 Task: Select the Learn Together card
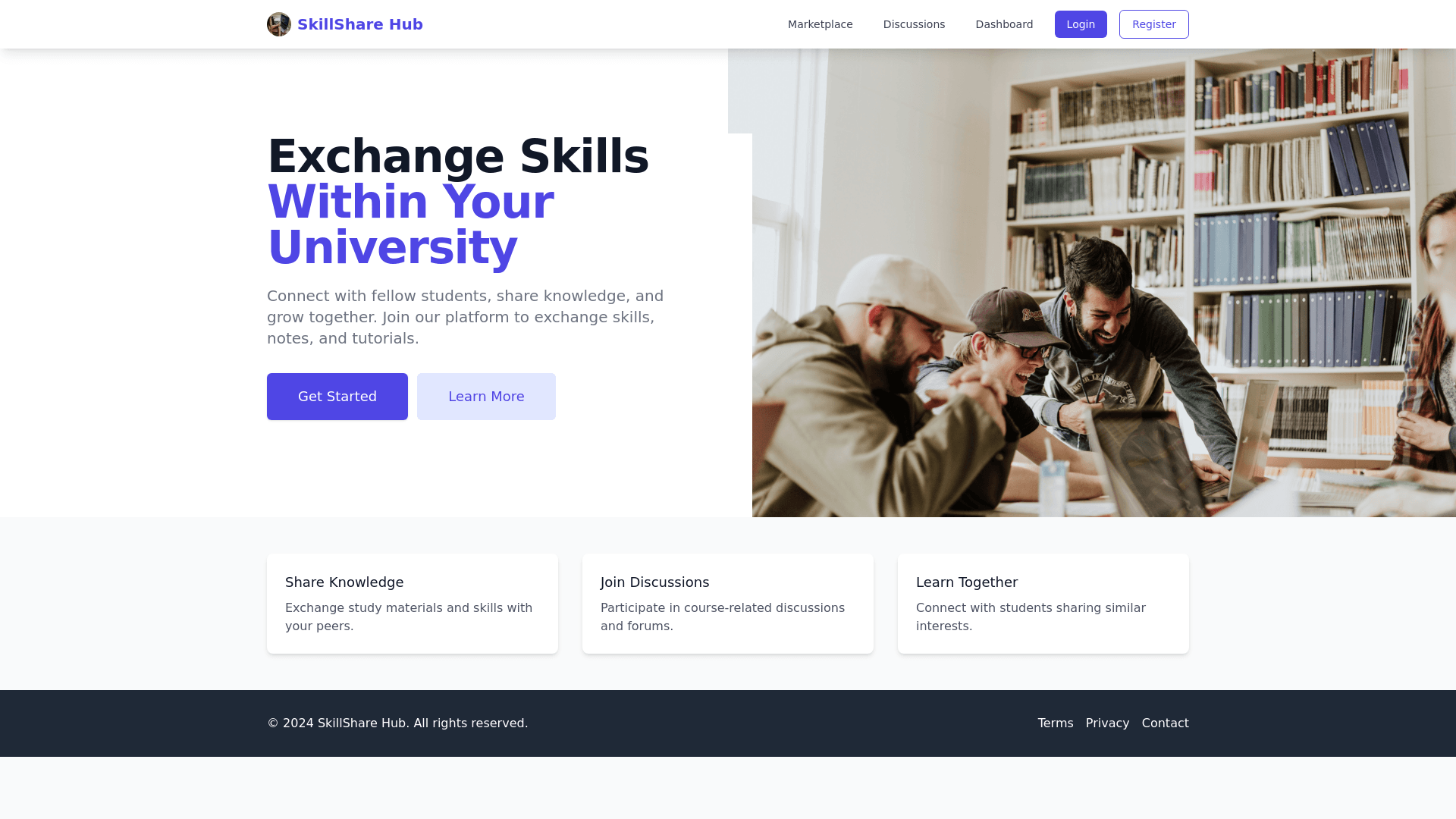[x=1043, y=604]
